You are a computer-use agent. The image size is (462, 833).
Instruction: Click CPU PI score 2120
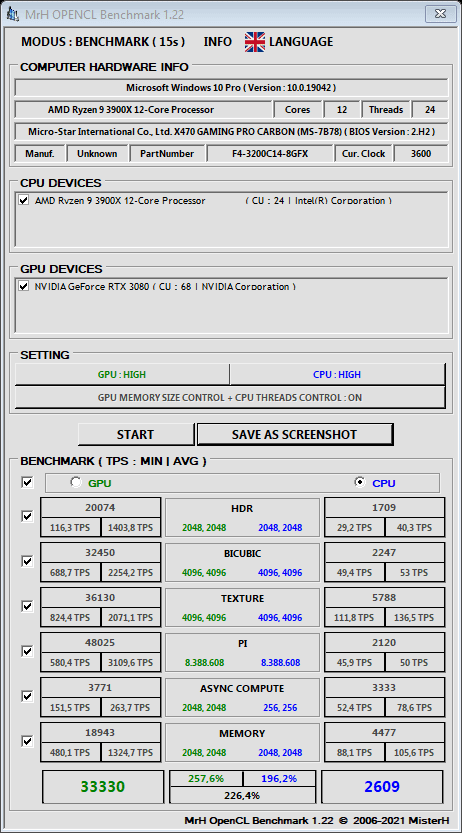384,642
